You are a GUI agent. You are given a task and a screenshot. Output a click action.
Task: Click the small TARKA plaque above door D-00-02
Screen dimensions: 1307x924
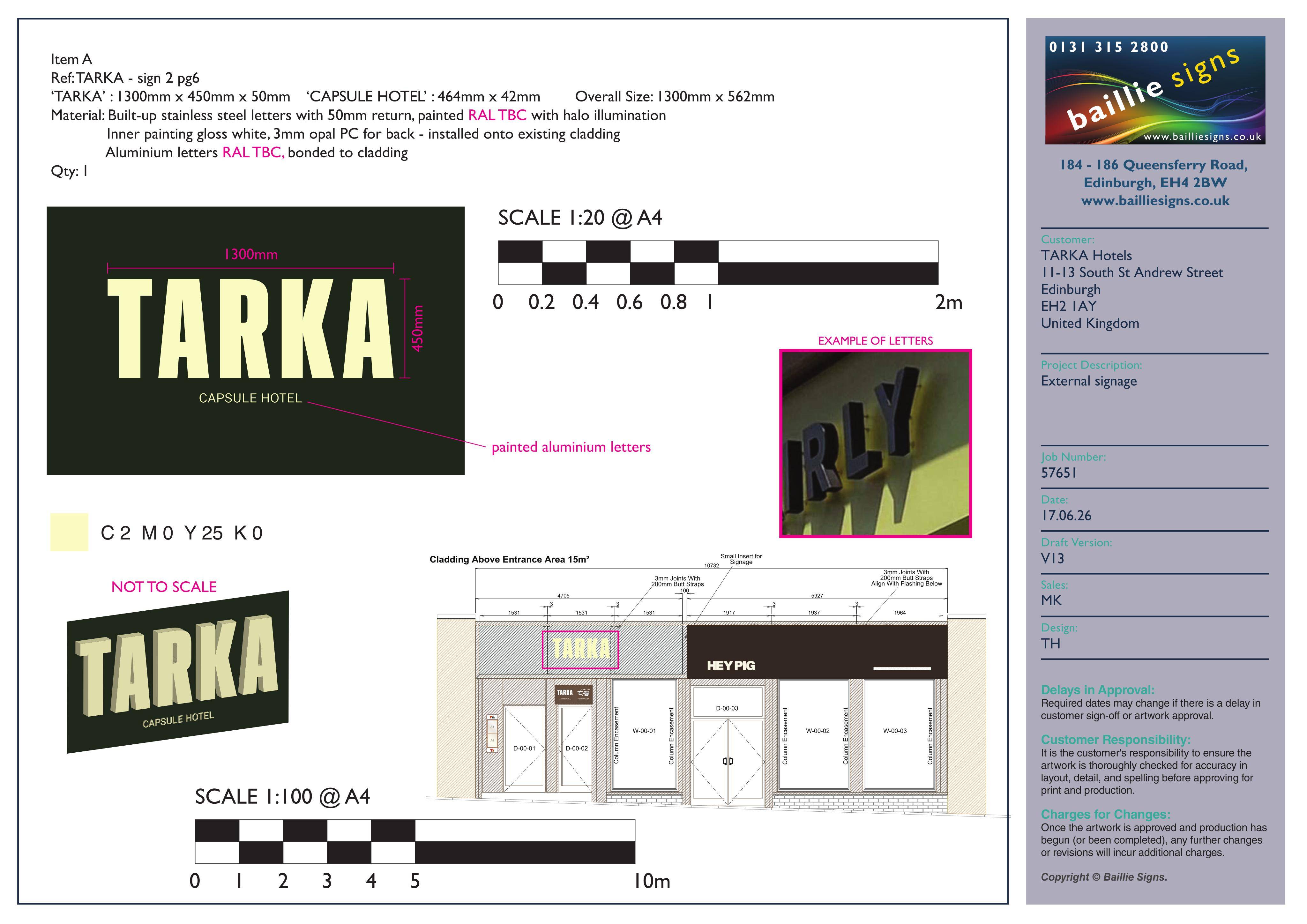[x=574, y=694]
